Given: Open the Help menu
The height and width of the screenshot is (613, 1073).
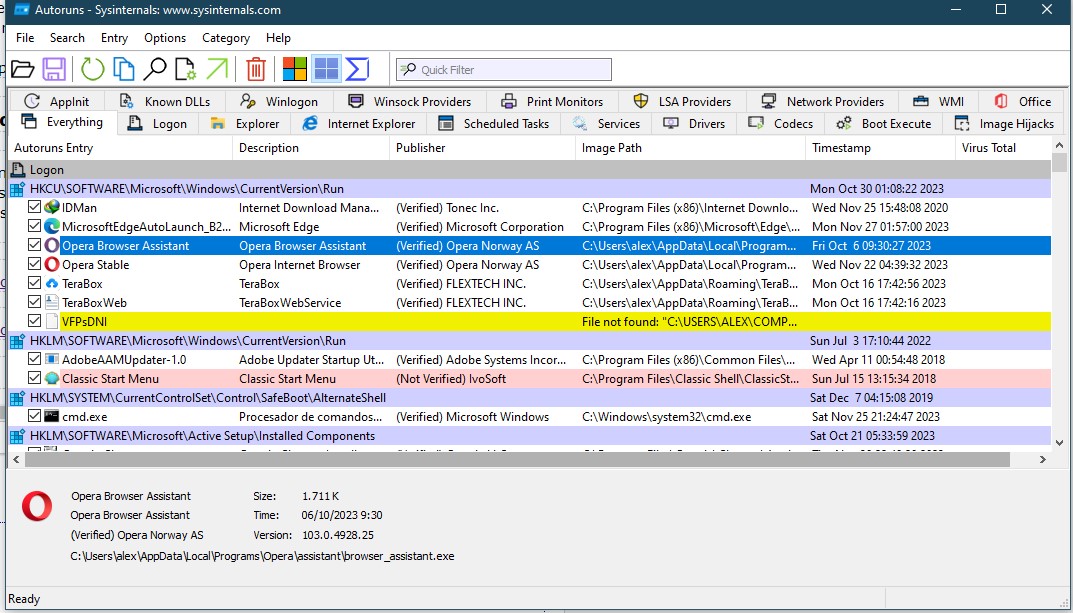Looking at the screenshot, I should [x=279, y=38].
